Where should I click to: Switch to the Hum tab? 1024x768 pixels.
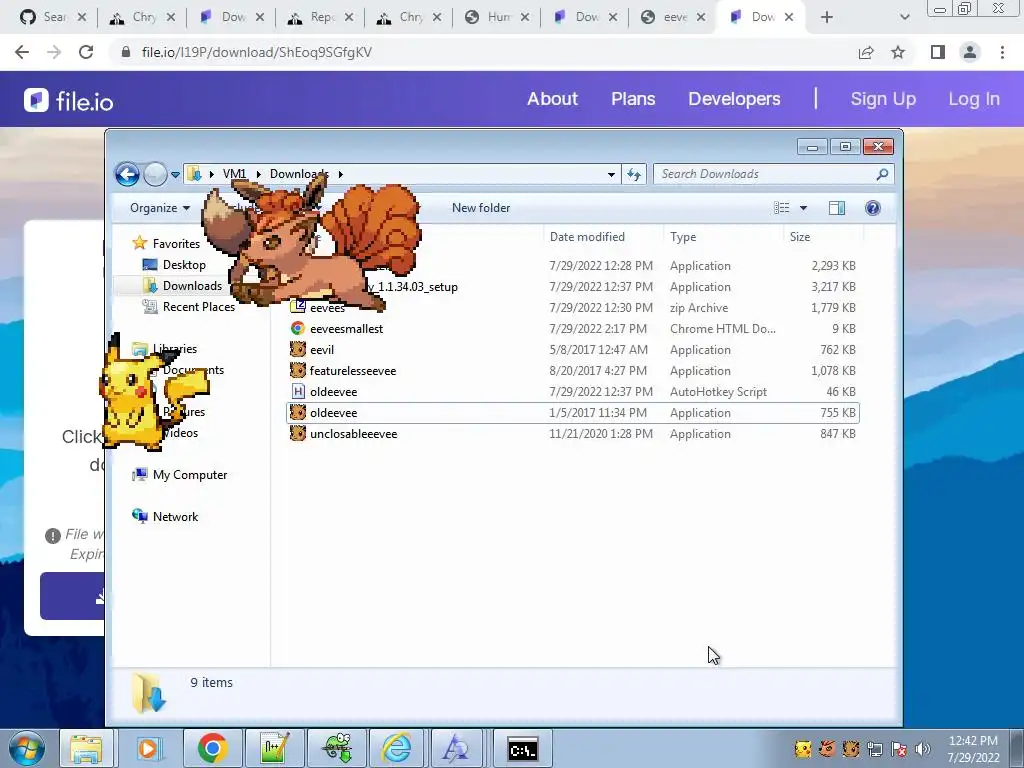(x=496, y=17)
